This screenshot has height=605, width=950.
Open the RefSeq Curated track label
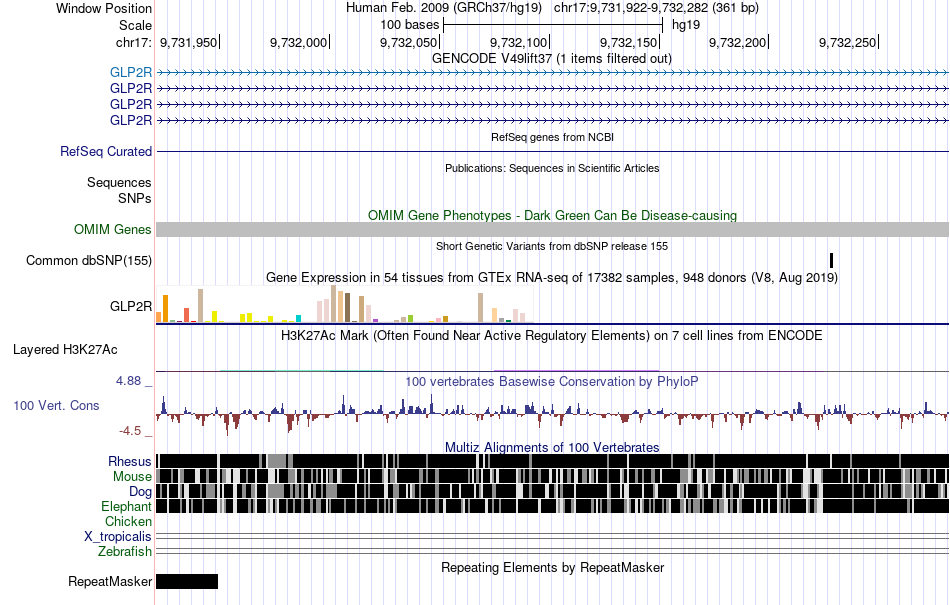click(x=106, y=151)
